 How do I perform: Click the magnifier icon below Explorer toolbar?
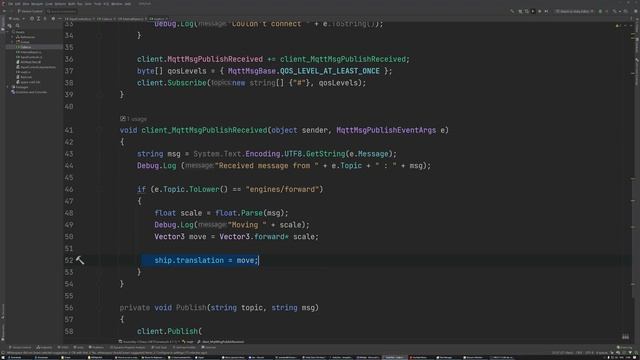click(x=17, y=25)
